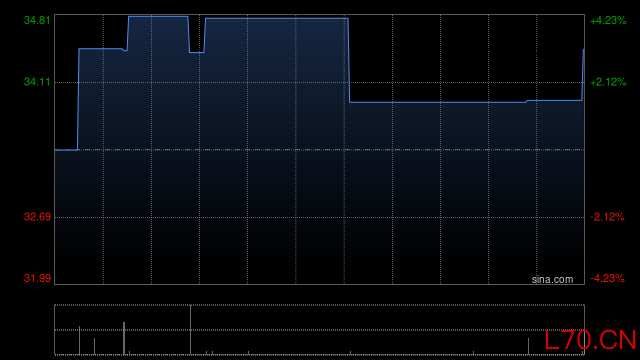Viewport: 640px width, 360px height.
Task: Click the -2.12% percentage label
Action: (x=607, y=217)
